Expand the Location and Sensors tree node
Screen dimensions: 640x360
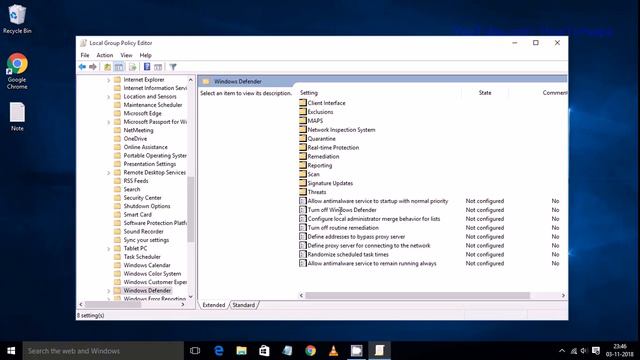pos(109,97)
